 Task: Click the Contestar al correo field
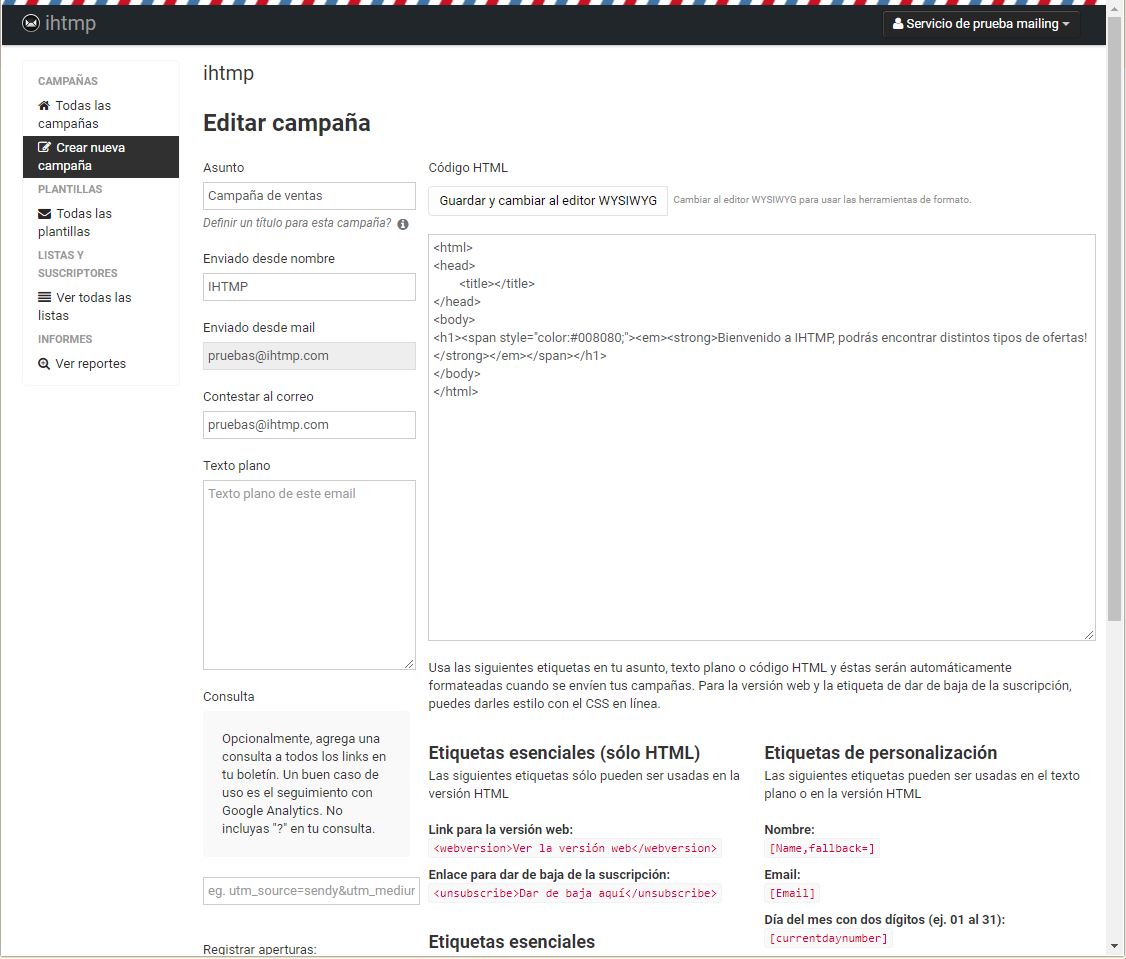pos(310,425)
